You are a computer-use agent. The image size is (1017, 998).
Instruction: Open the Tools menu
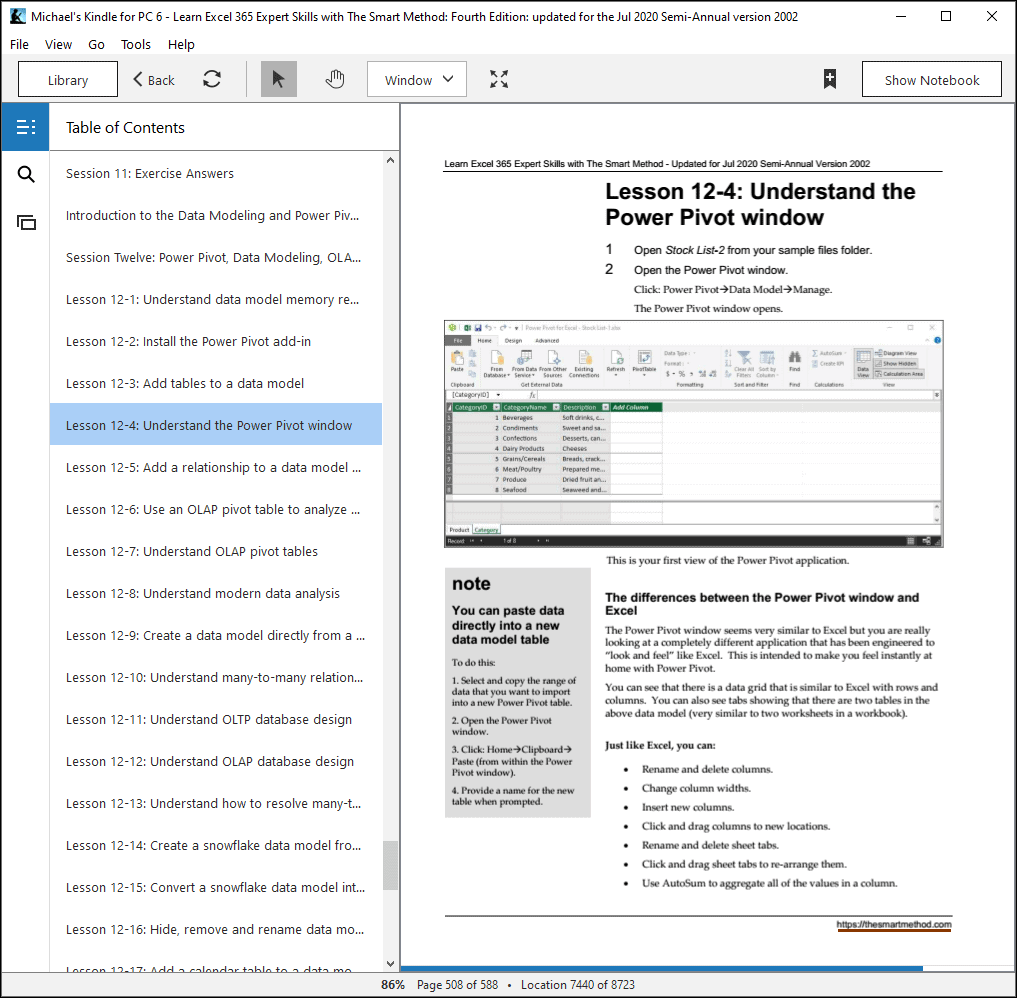(136, 44)
